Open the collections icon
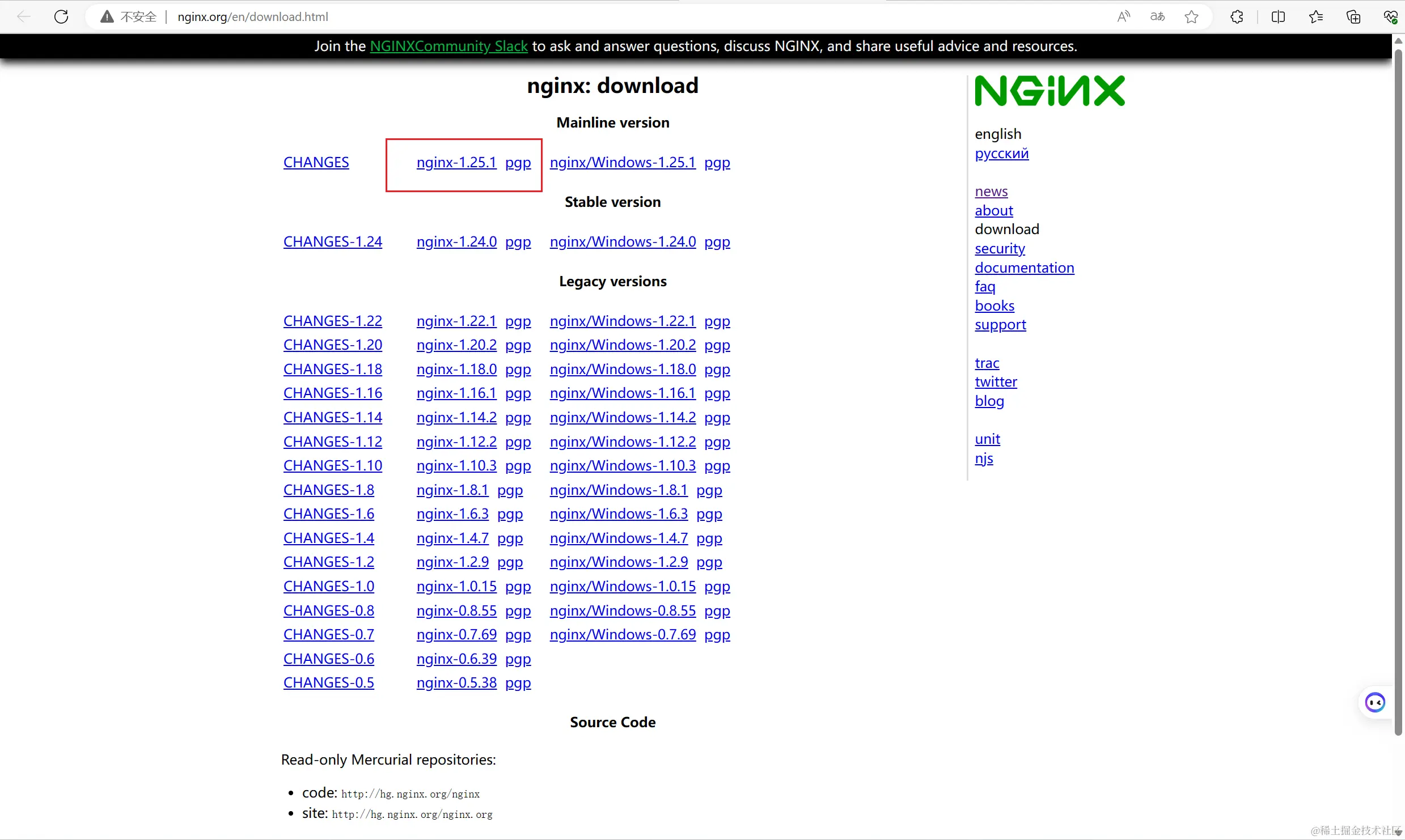 [1353, 16]
